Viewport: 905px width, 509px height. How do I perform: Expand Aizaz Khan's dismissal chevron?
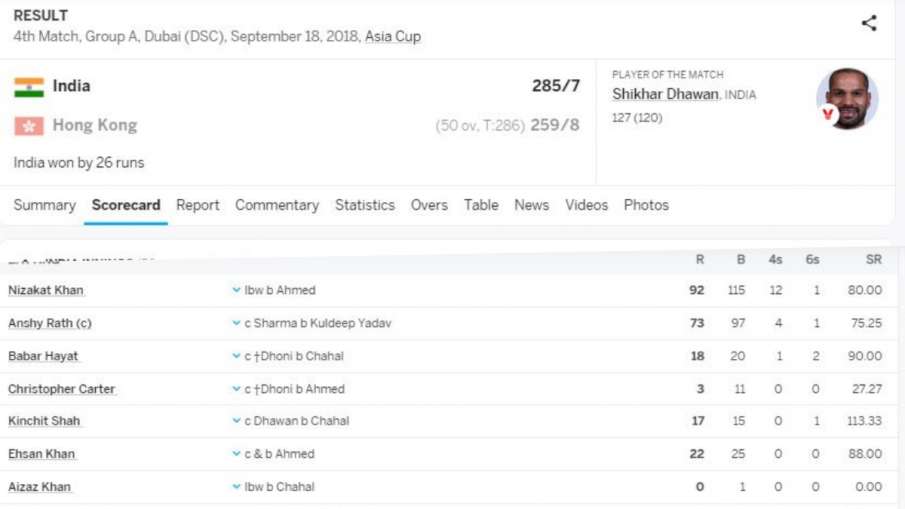coord(237,487)
